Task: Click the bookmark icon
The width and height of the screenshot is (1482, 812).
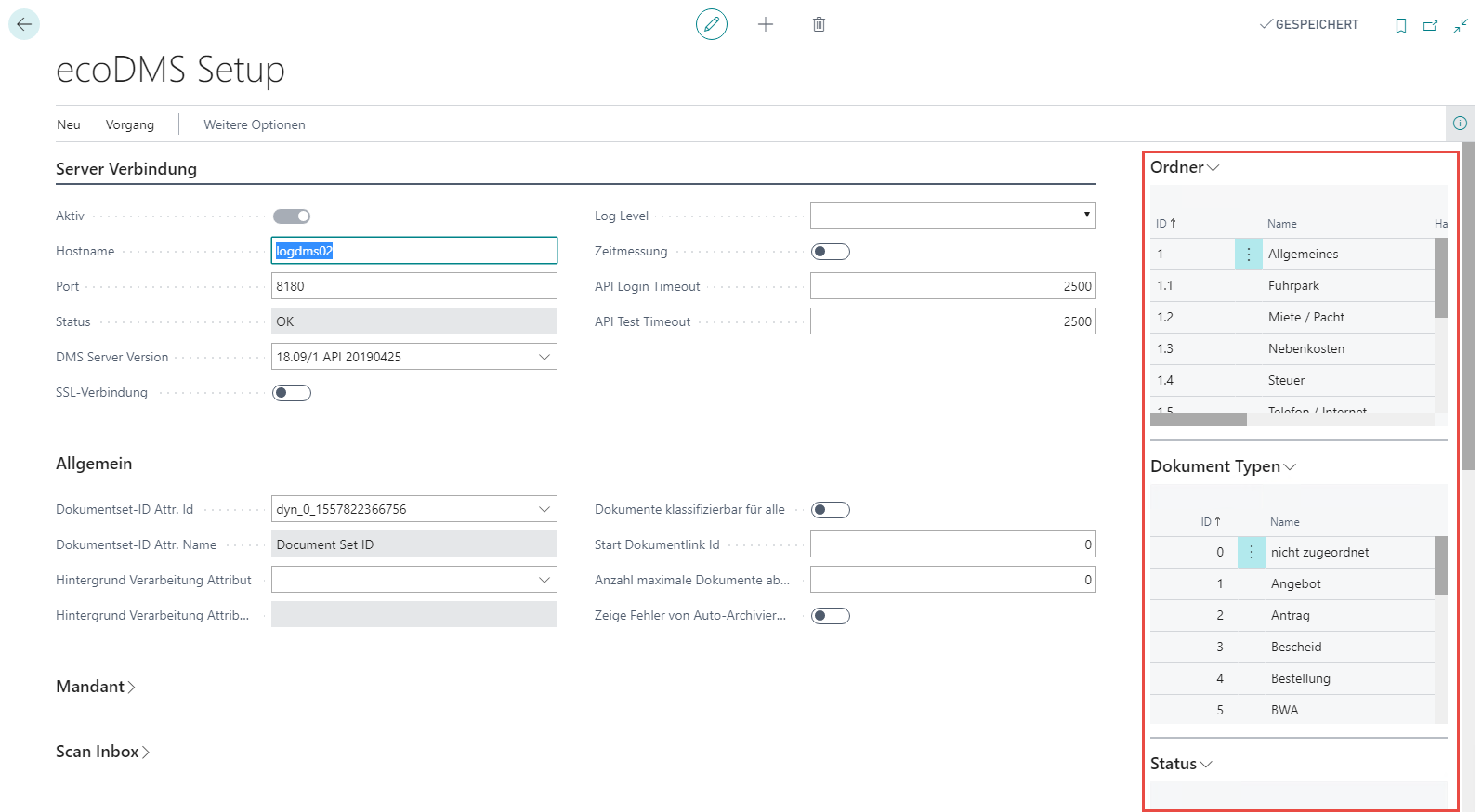Action: click(x=1401, y=25)
